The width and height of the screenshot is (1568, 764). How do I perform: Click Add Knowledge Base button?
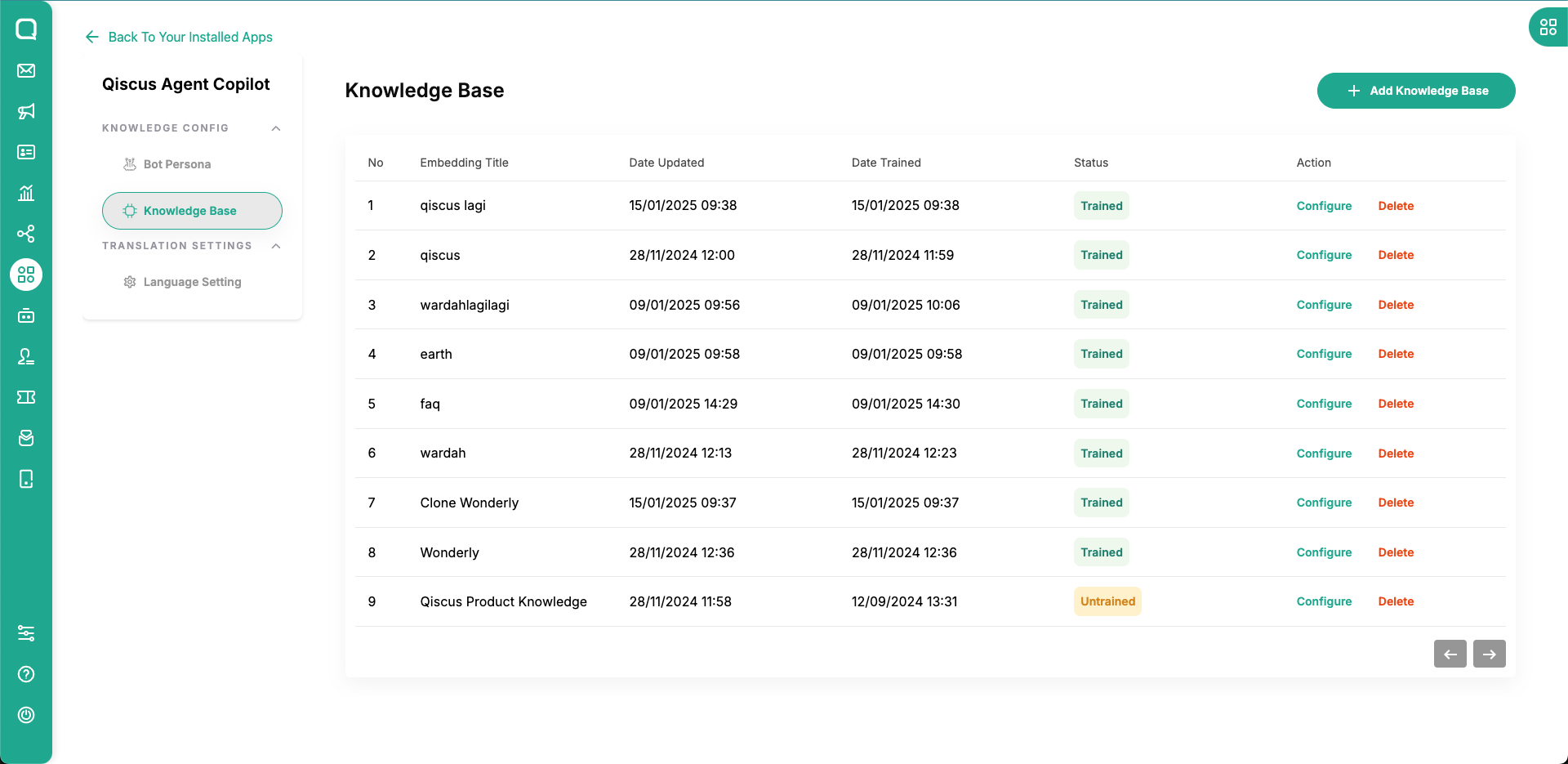point(1416,91)
